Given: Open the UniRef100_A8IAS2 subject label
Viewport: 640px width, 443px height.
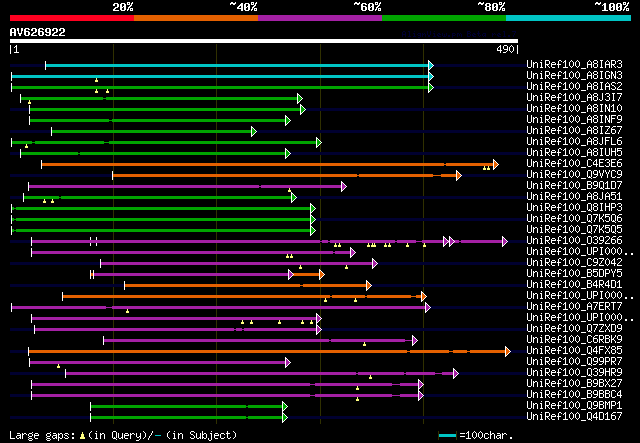Looking at the screenshot, I should pyautogui.click(x=574, y=87).
